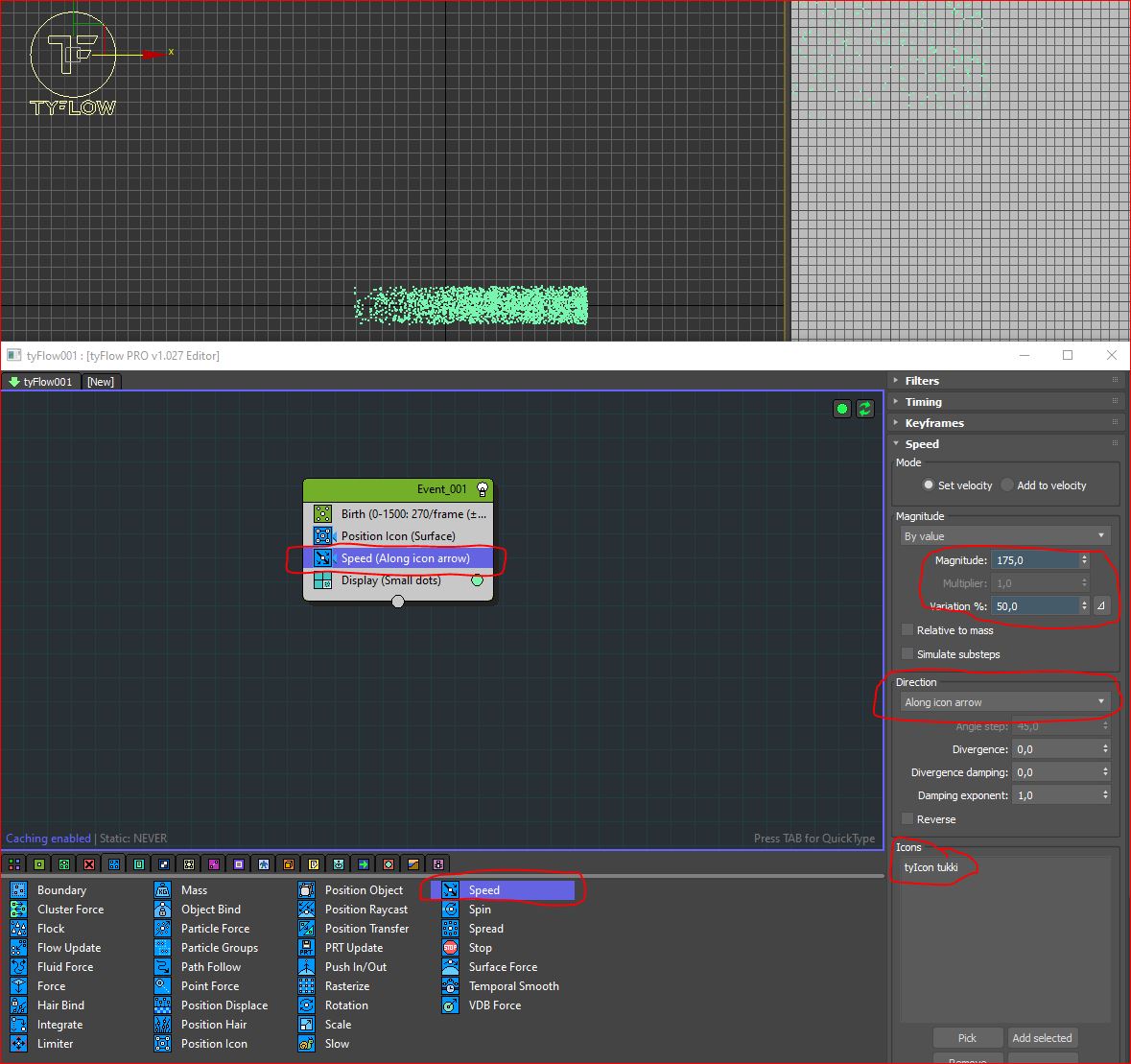Image resolution: width=1131 pixels, height=1064 pixels.
Task: Open the [New] flow tab
Action: (x=101, y=382)
